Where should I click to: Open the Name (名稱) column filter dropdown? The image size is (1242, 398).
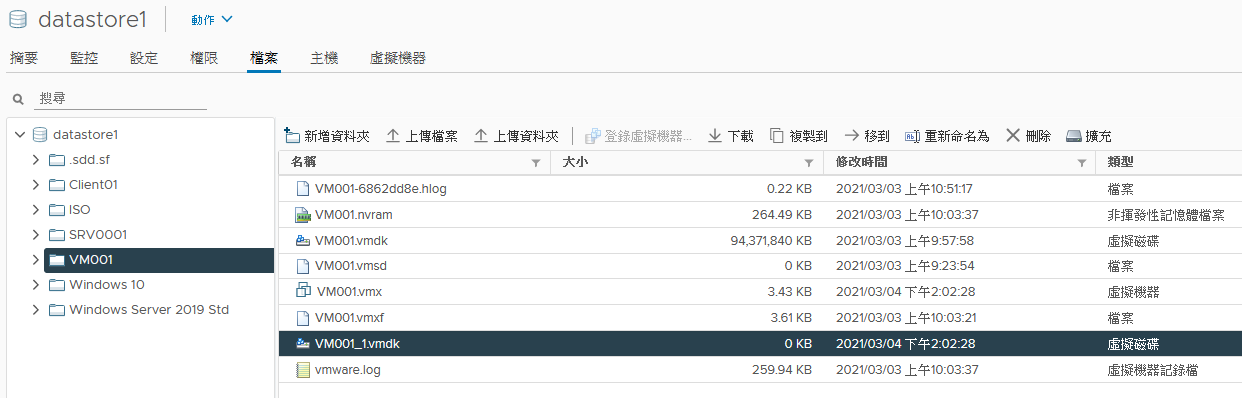pyautogui.click(x=536, y=163)
